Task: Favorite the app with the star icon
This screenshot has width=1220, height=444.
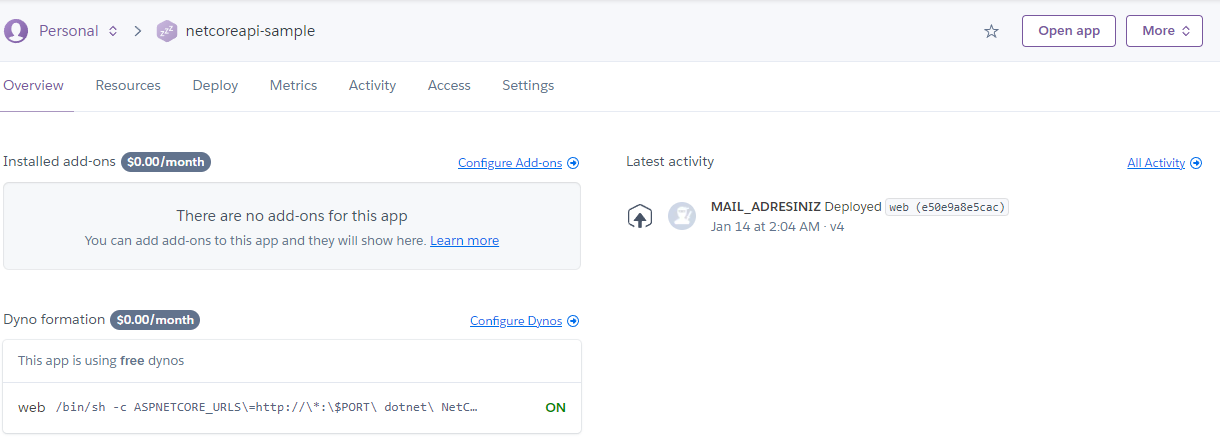Action: 991,31
